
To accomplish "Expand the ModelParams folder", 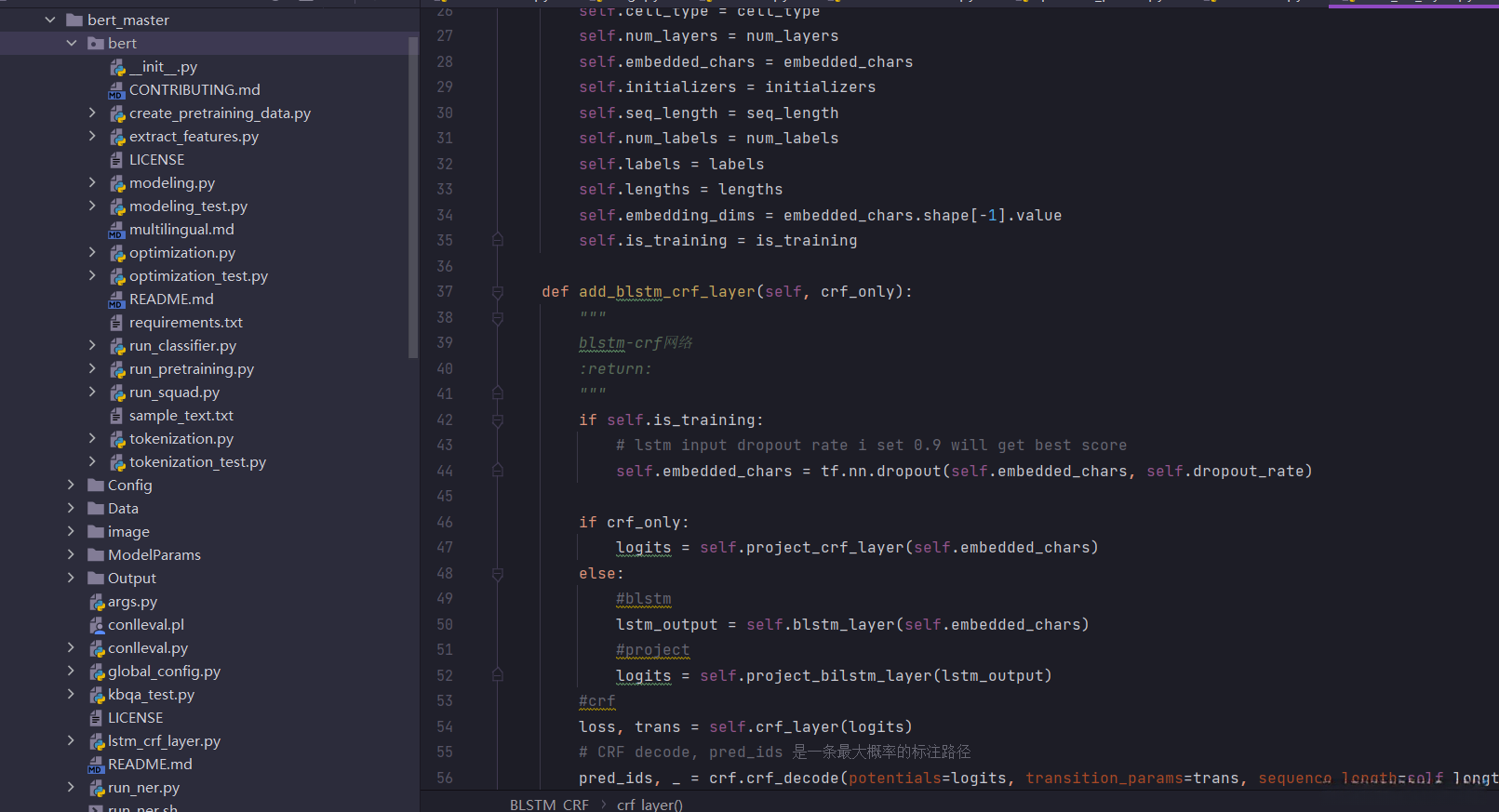I will [71, 554].
